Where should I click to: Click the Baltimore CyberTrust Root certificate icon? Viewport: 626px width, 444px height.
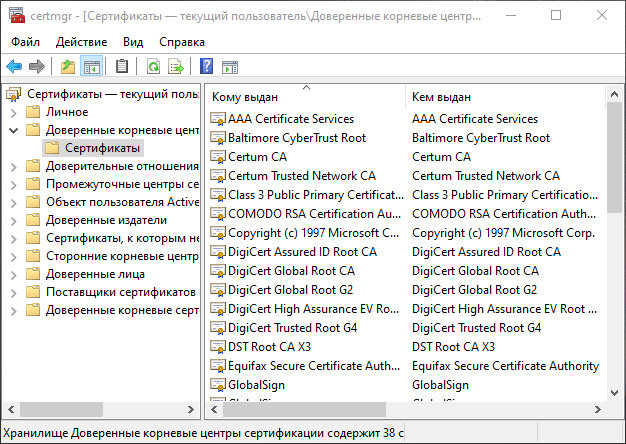coord(218,138)
